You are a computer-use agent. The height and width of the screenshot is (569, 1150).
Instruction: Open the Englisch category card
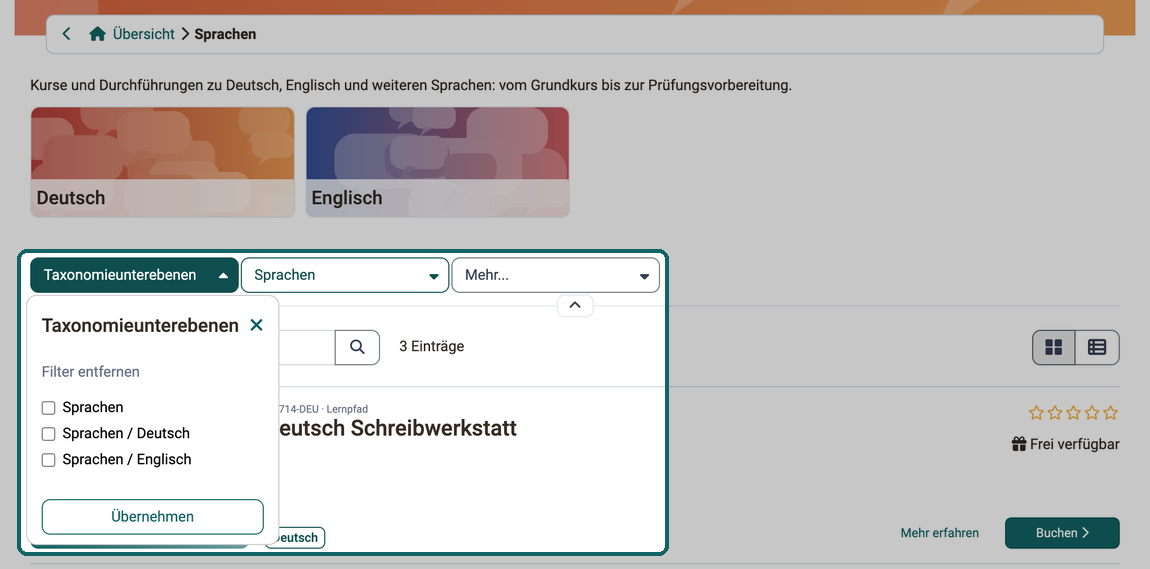[x=437, y=162]
